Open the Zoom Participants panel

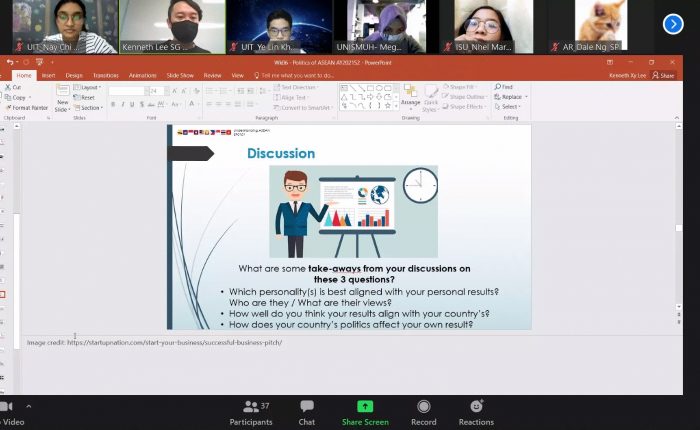click(250, 411)
